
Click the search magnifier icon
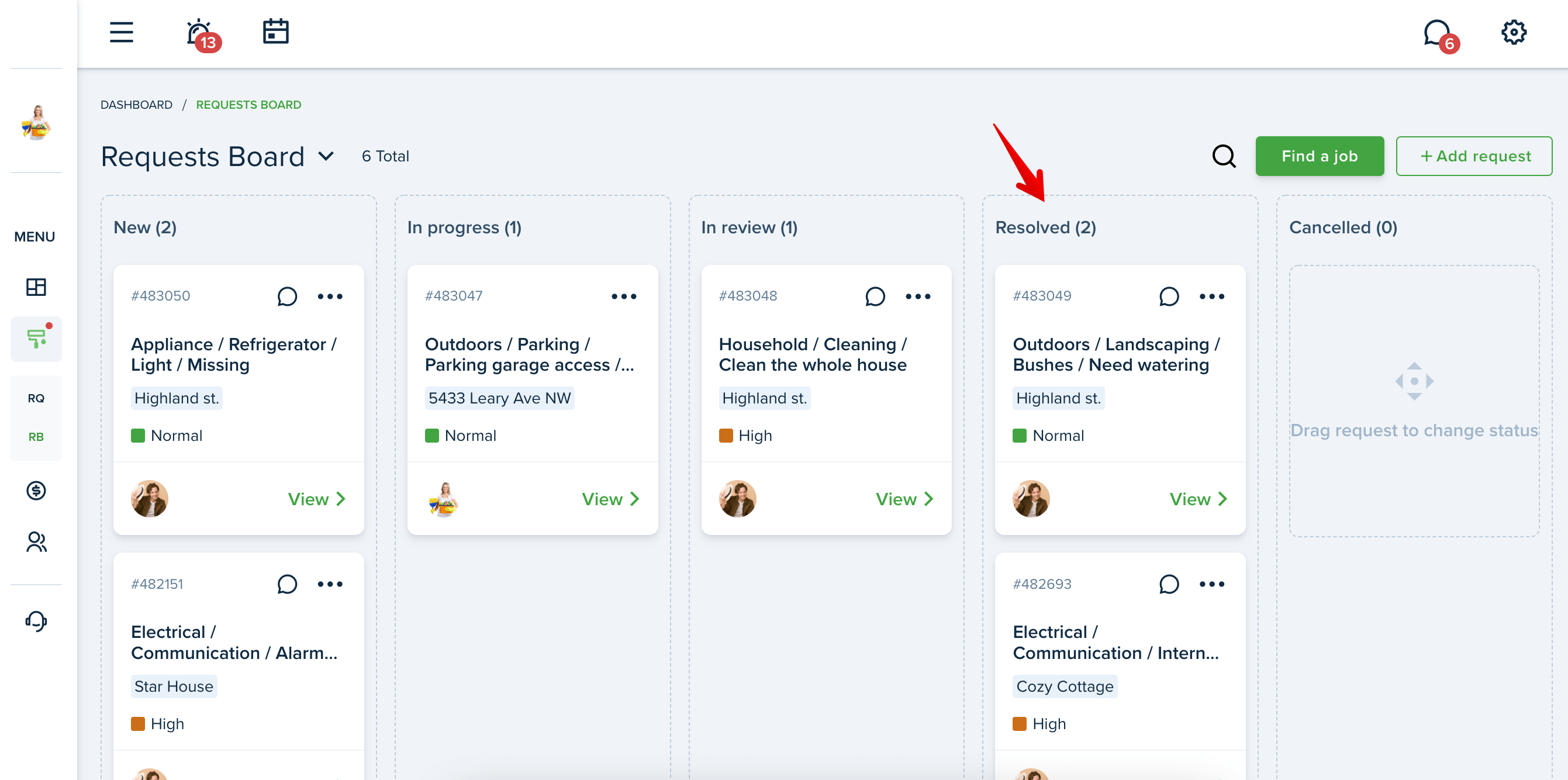(x=1224, y=157)
